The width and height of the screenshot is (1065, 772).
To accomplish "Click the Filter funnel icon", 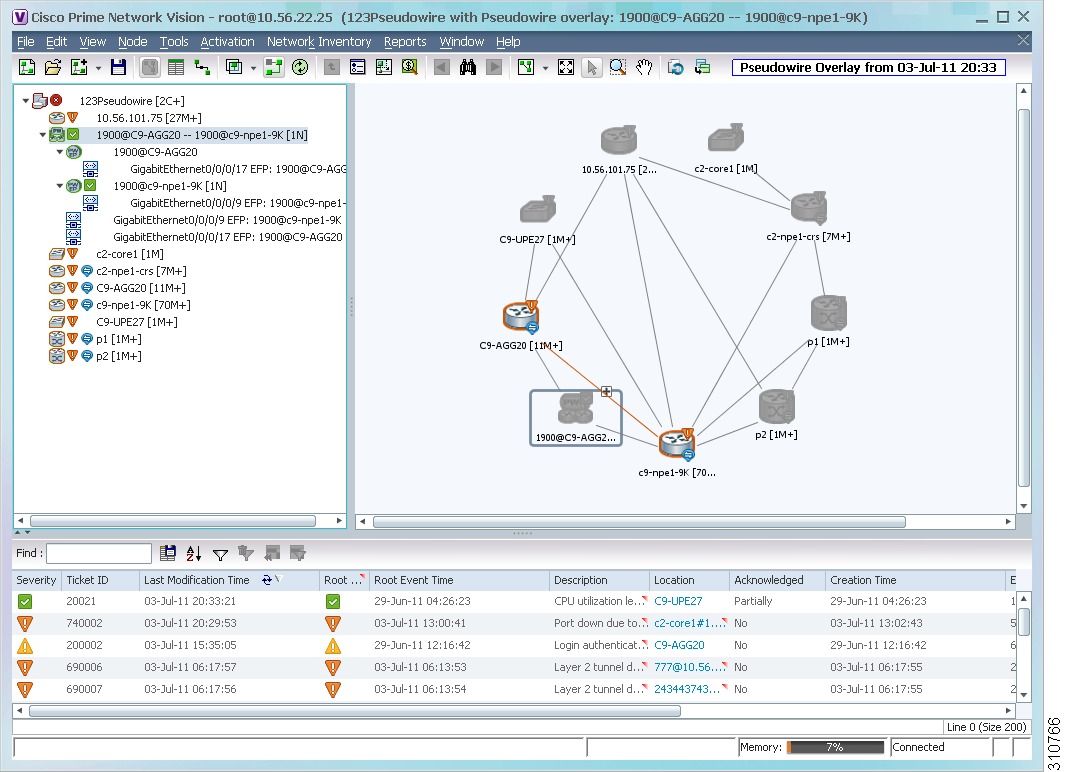I will (220, 555).
